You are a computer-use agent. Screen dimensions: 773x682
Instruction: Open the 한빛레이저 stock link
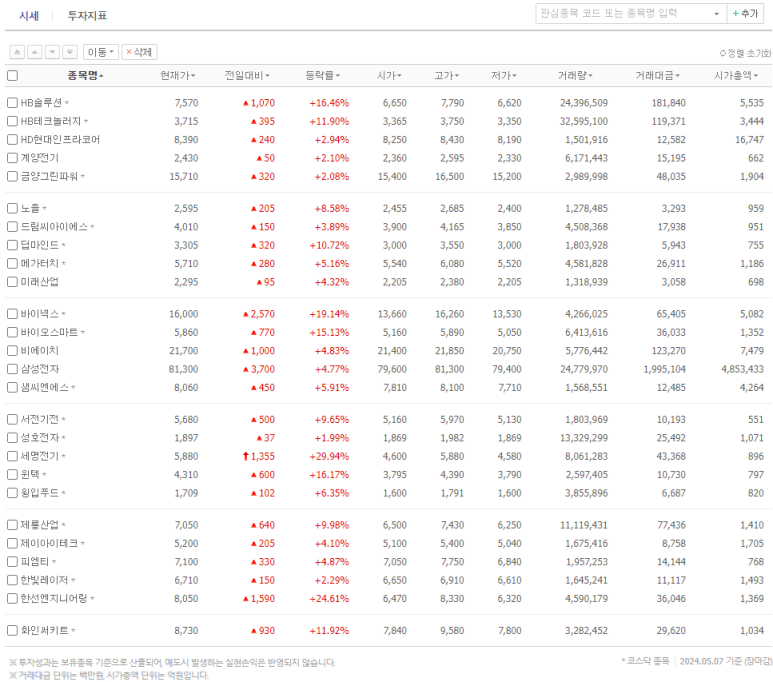click(44, 580)
